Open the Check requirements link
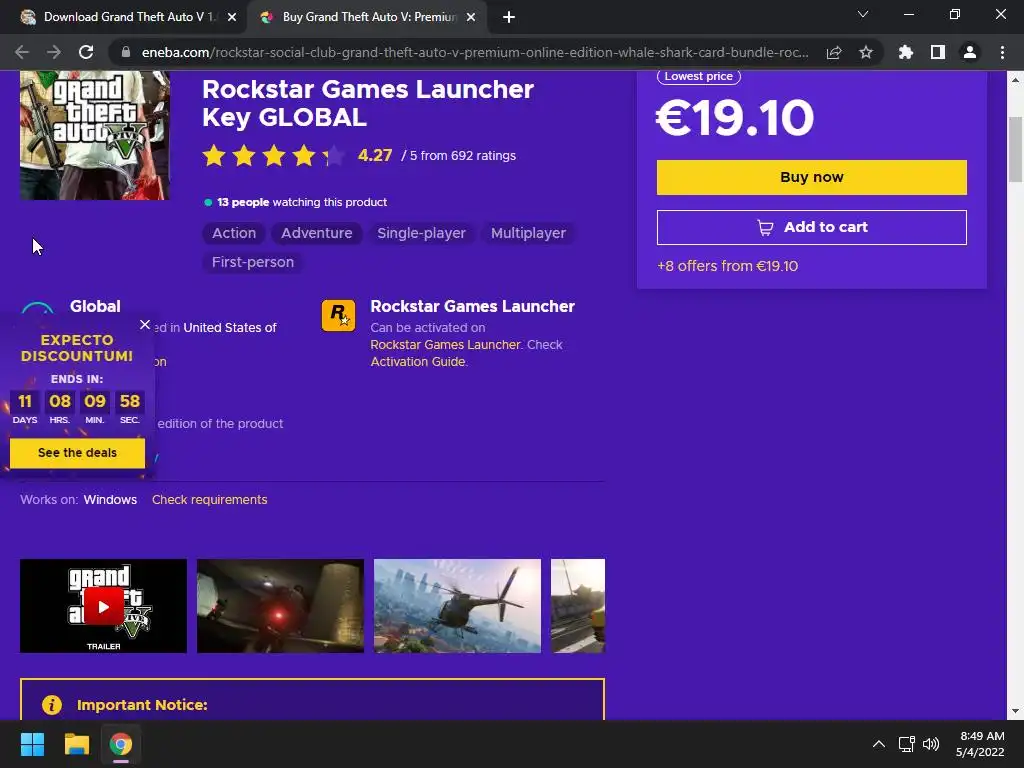This screenshot has height=768, width=1024. (210, 500)
